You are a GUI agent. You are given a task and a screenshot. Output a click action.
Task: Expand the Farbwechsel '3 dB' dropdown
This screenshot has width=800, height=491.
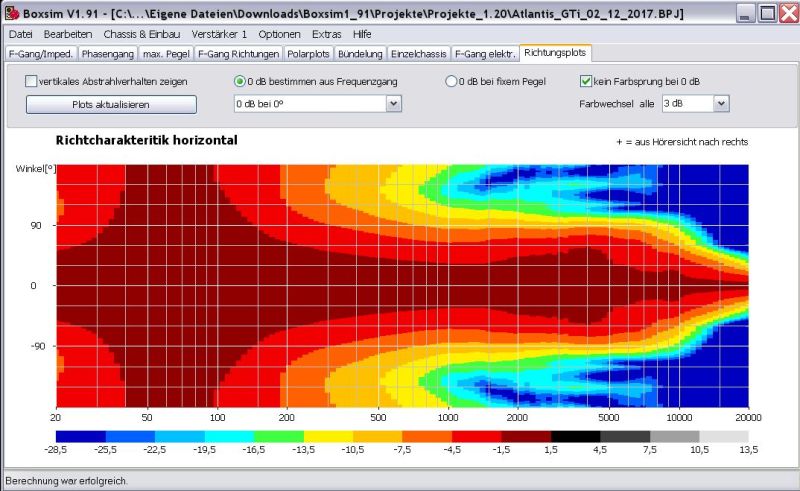pos(721,103)
